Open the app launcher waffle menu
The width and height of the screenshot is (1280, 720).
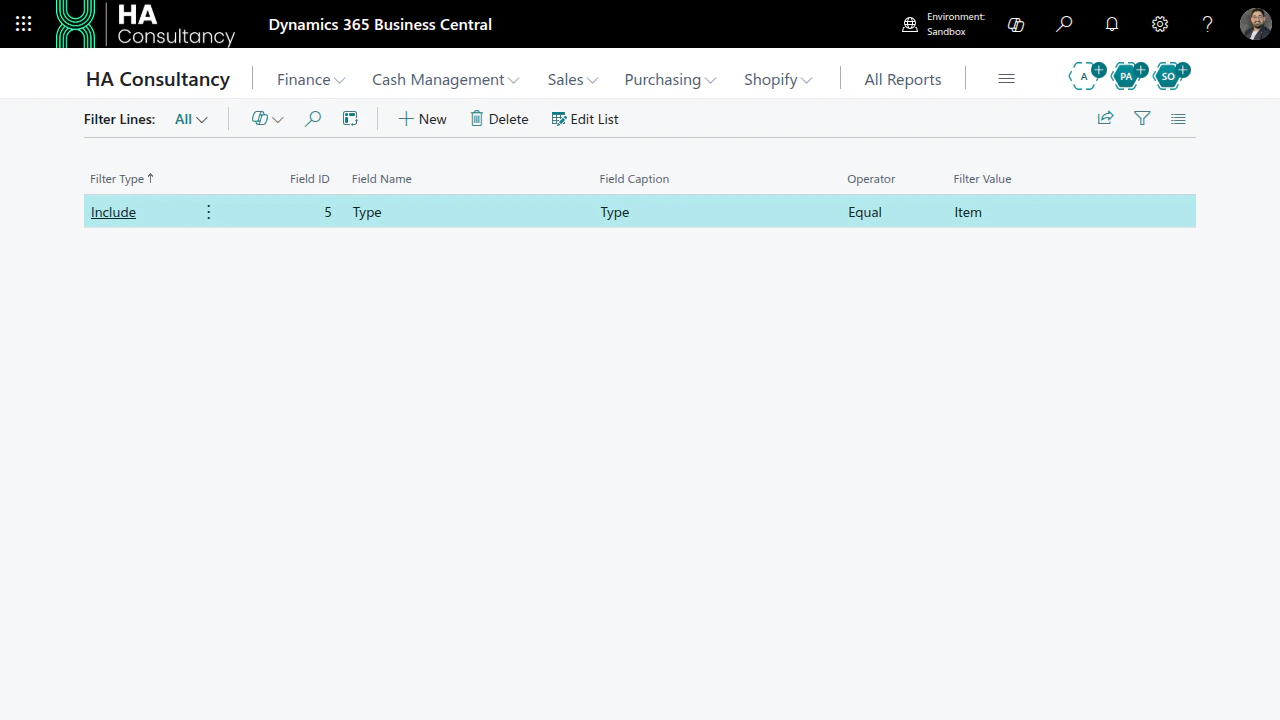[x=24, y=24]
